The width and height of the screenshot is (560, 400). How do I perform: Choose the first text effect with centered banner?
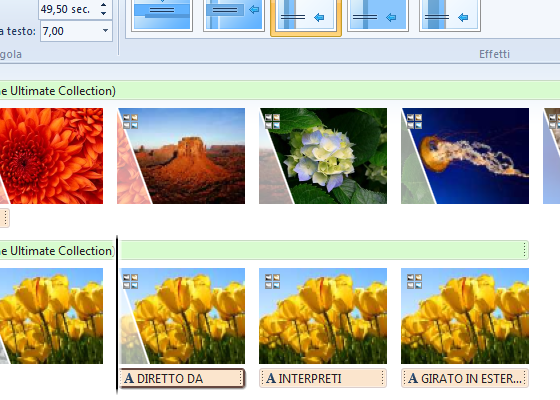[162, 14]
